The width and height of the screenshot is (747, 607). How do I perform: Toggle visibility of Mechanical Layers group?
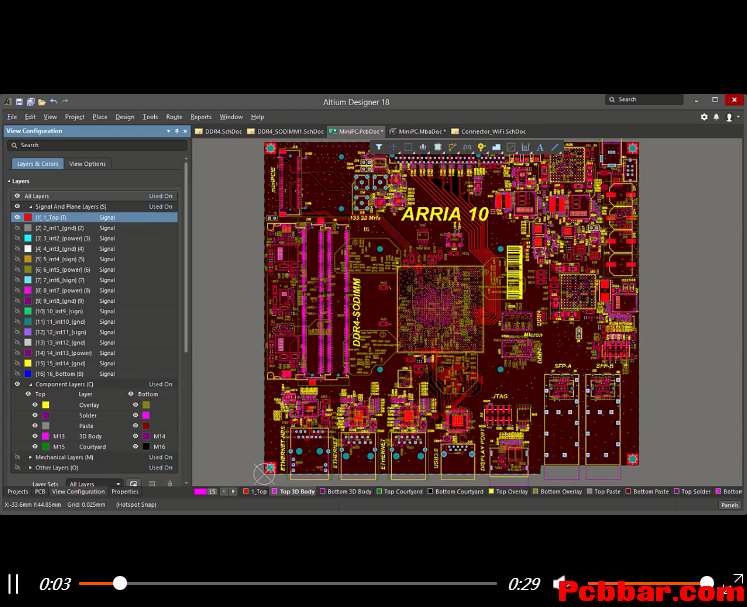point(17,457)
